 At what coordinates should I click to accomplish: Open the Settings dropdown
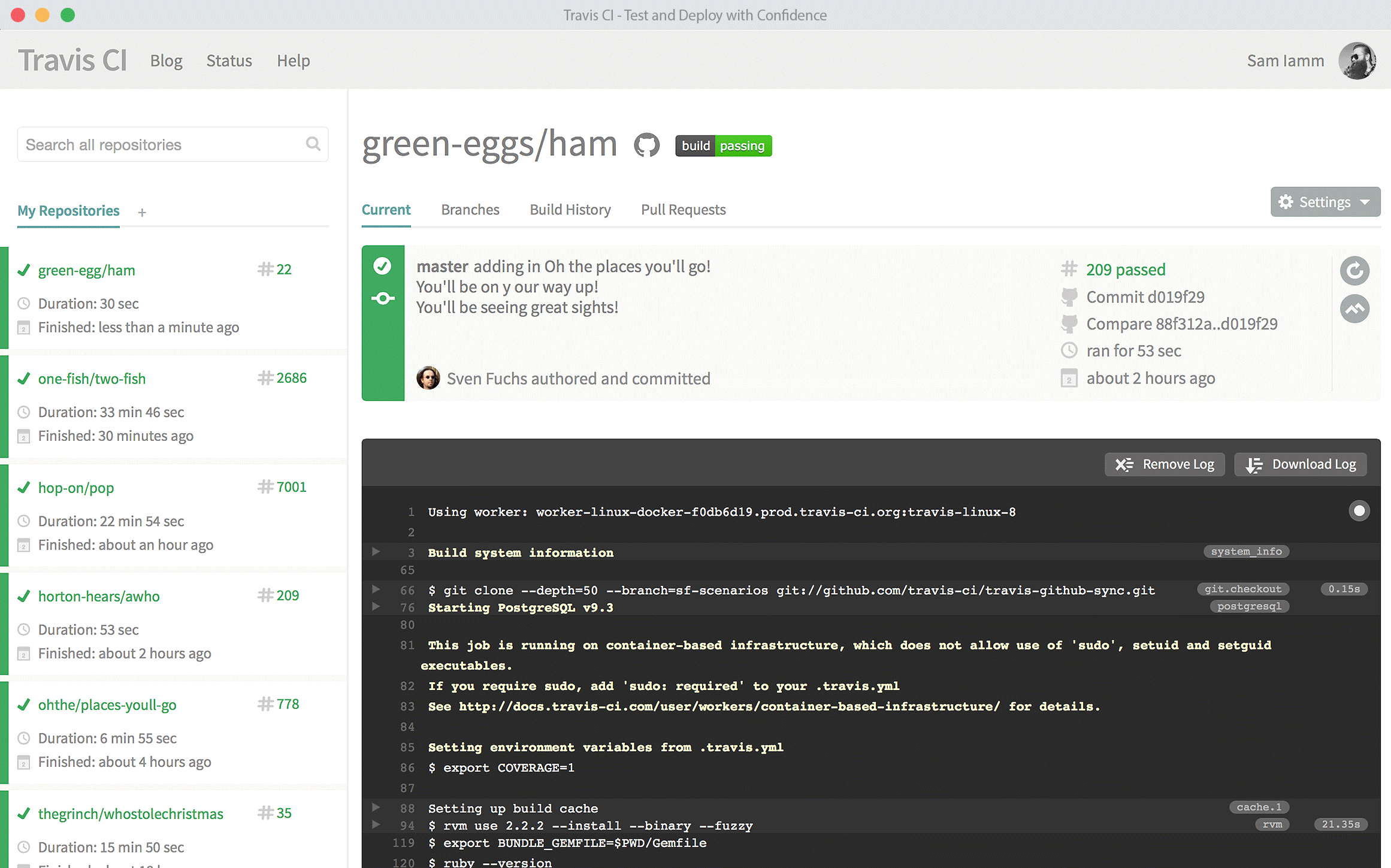coord(1325,202)
